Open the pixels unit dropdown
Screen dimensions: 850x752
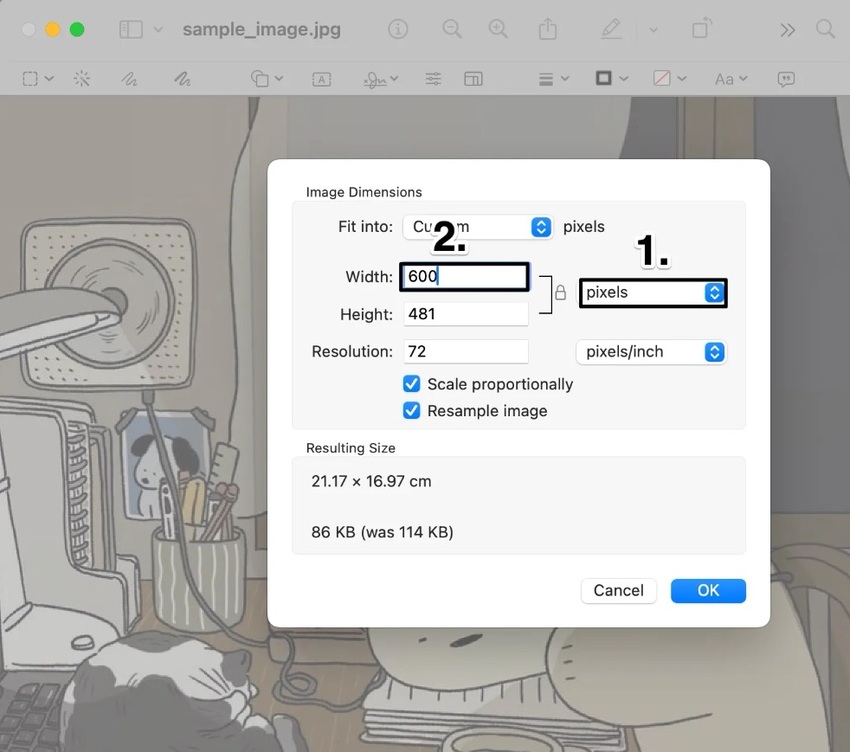653,293
